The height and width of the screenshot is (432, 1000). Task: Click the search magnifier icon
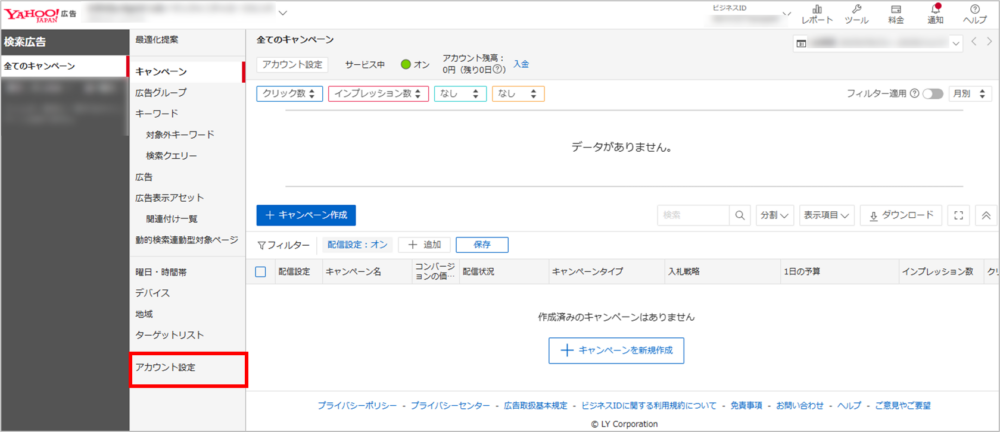tap(740, 215)
